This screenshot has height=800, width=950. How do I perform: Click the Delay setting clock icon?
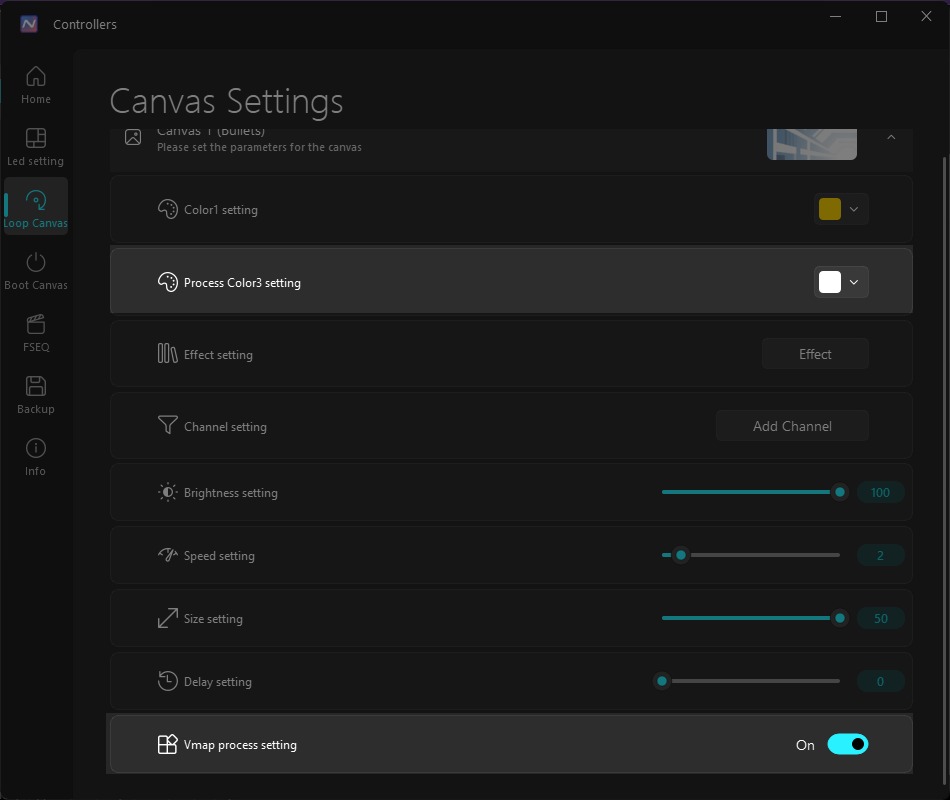click(167, 681)
